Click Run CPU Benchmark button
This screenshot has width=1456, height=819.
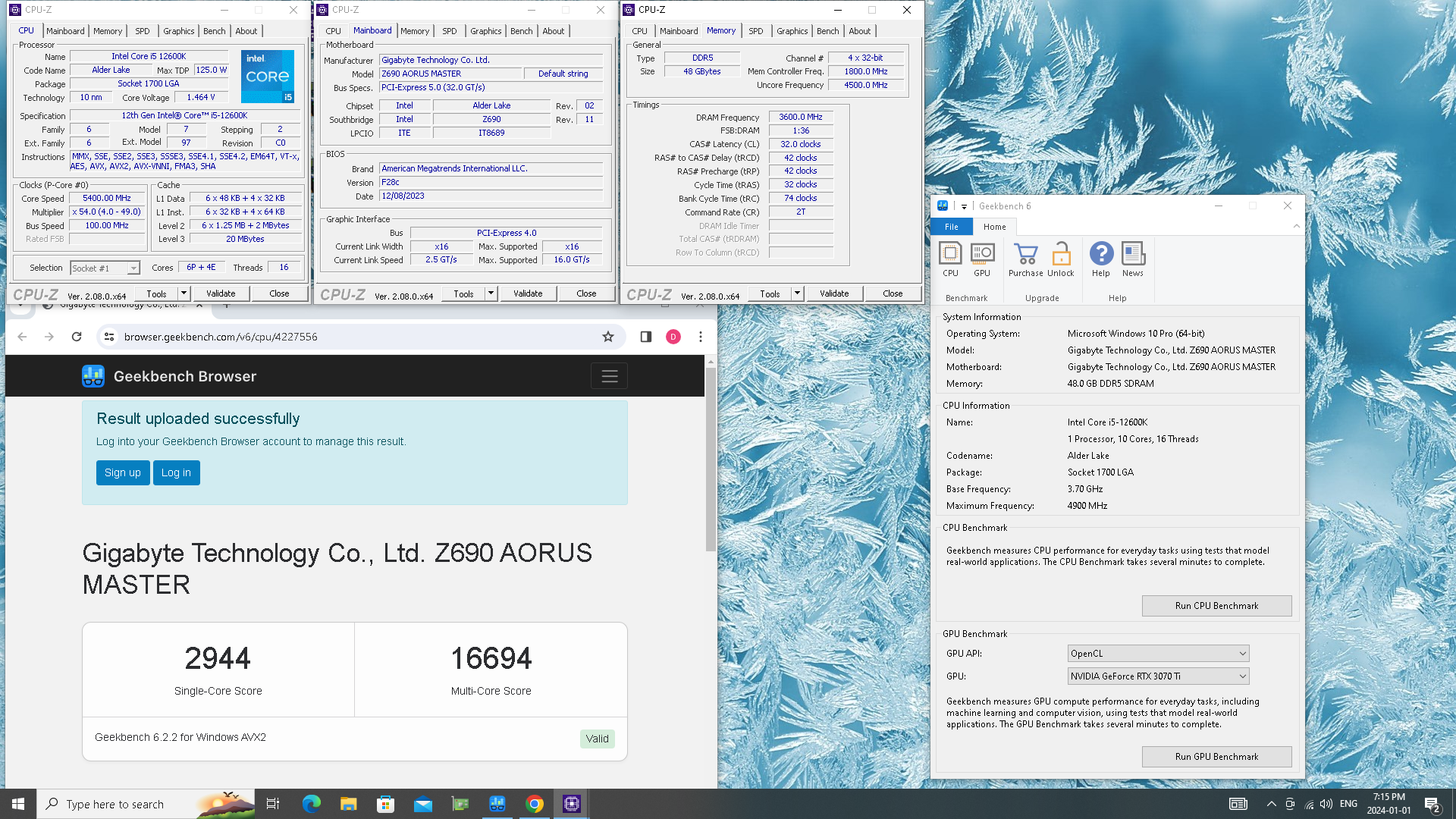coord(1216,606)
